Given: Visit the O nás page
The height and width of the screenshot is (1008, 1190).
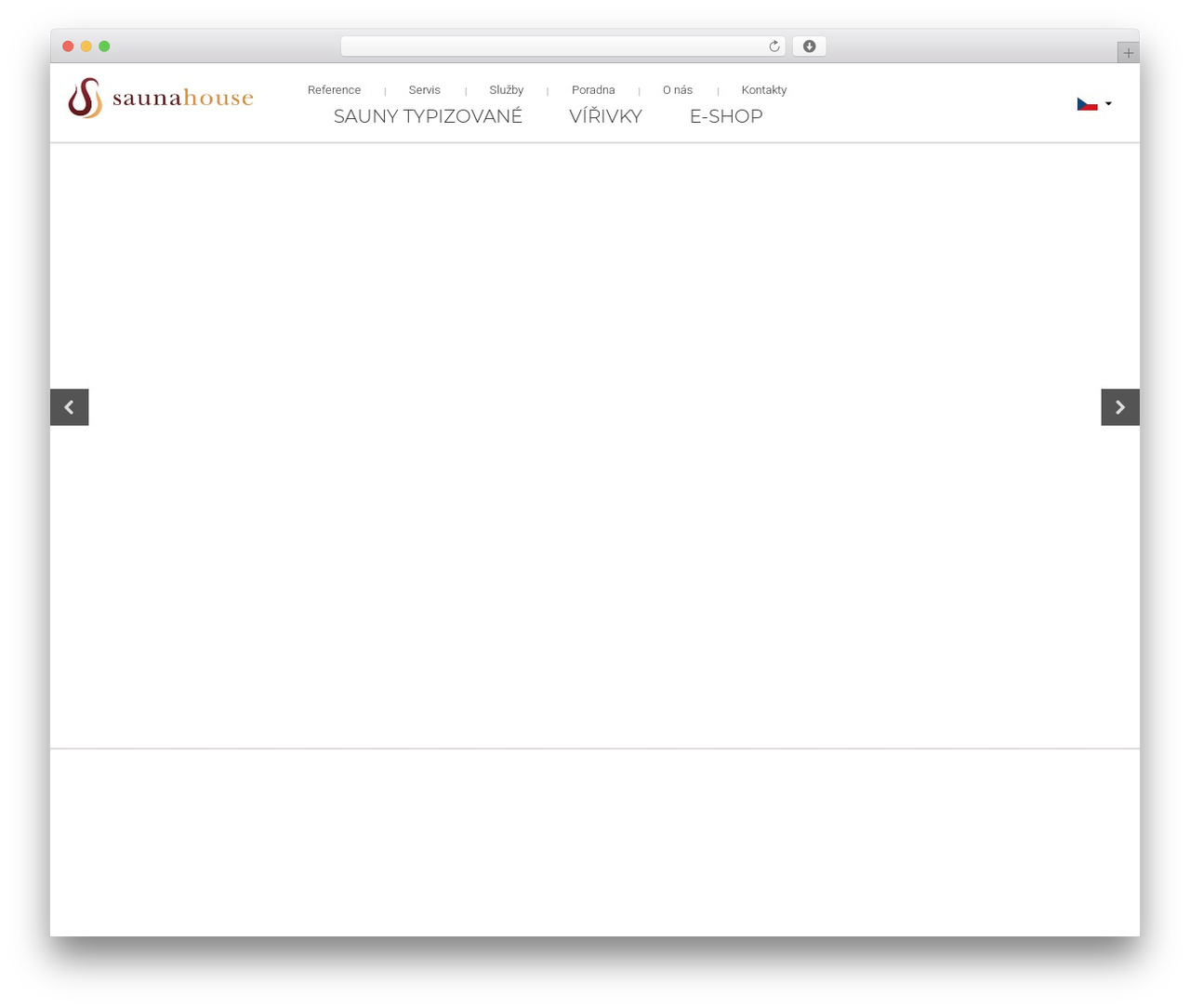Looking at the screenshot, I should [678, 90].
